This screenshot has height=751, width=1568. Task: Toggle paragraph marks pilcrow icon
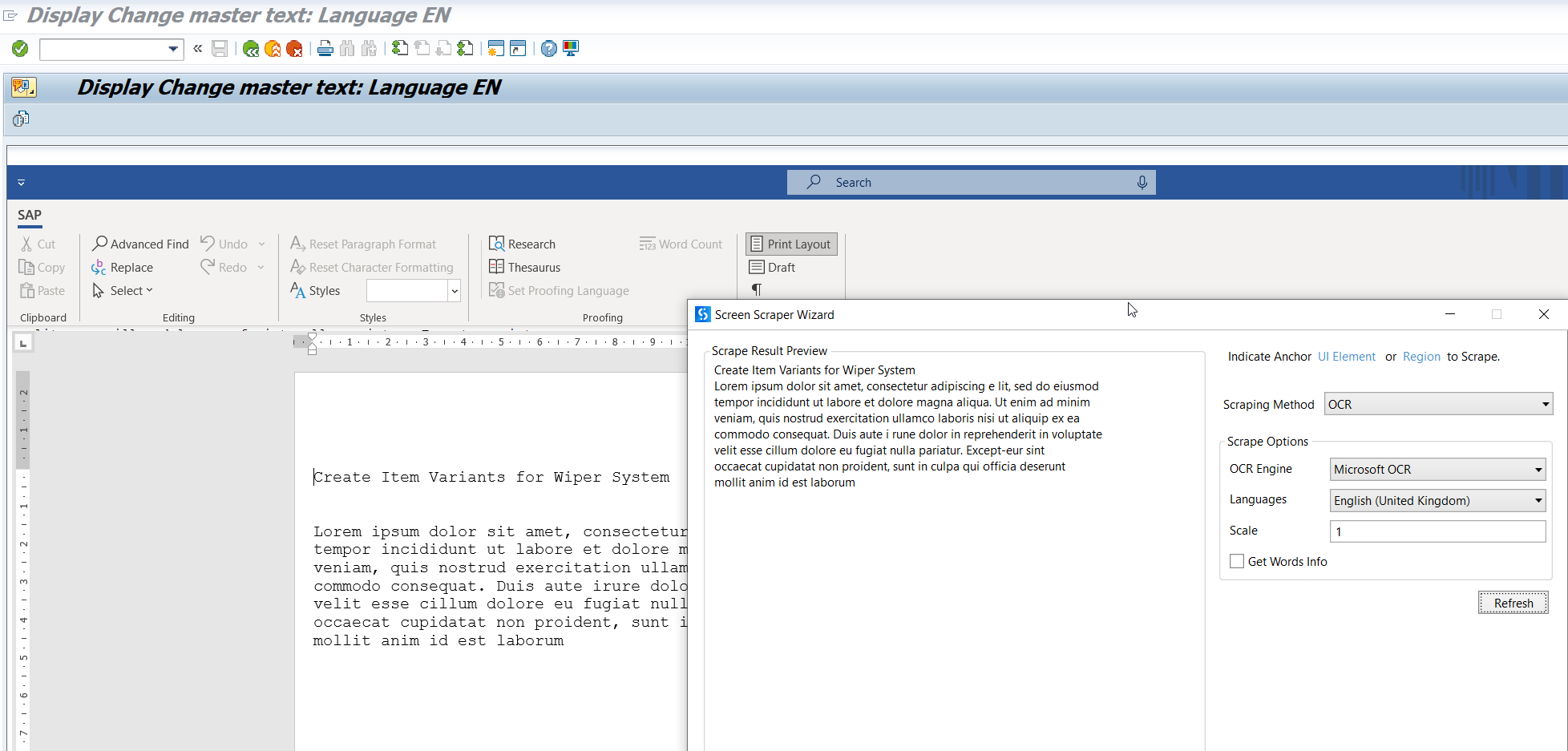click(756, 289)
